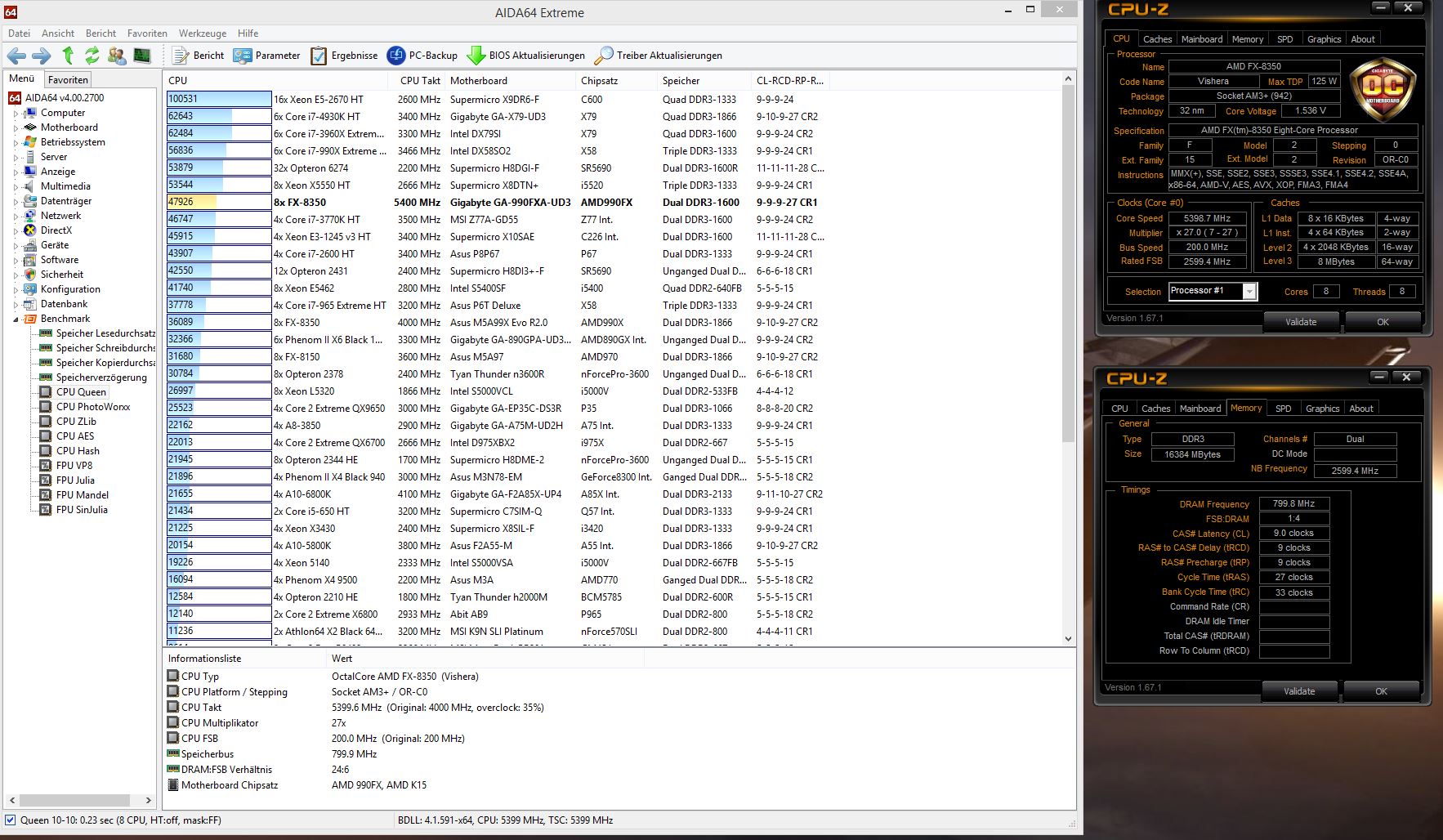Click OK in upper CPU-Z window
The height and width of the screenshot is (840, 1443).
click(1383, 322)
